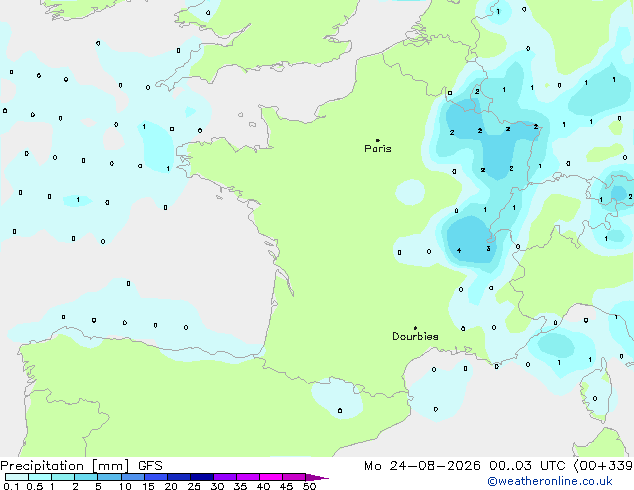
Task: Select the 0.5–1 mm legend swatch
Action: (x=40, y=477)
